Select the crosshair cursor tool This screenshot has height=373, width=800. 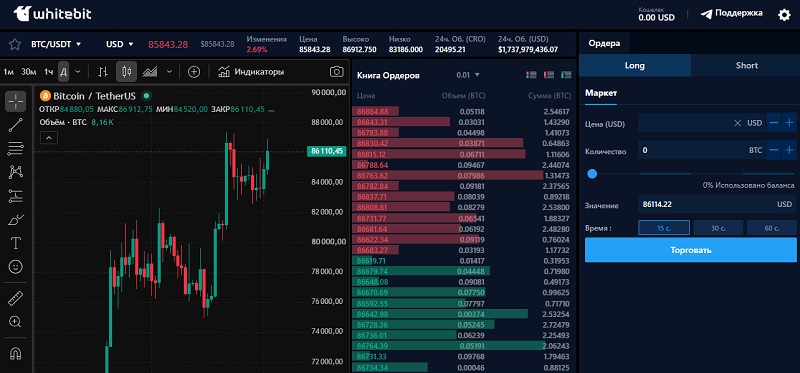(16, 102)
